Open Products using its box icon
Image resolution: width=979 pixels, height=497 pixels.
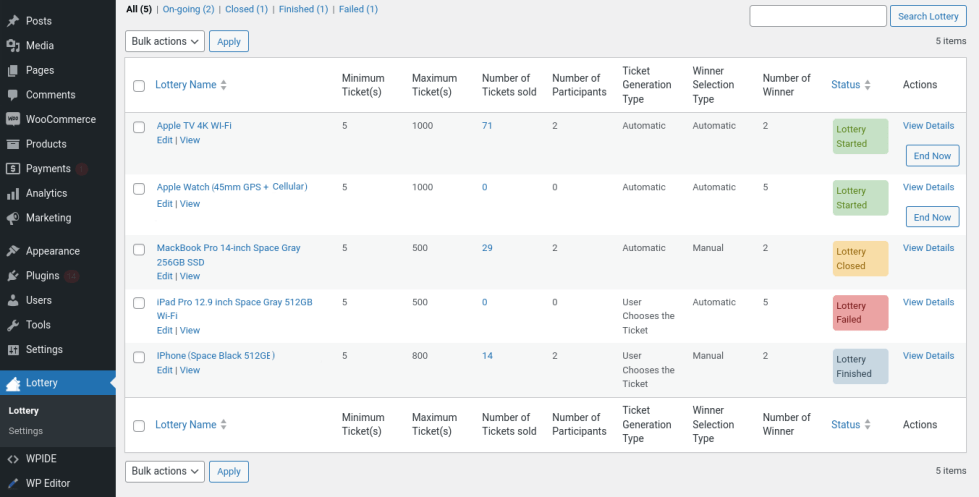(x=13, y=144)
